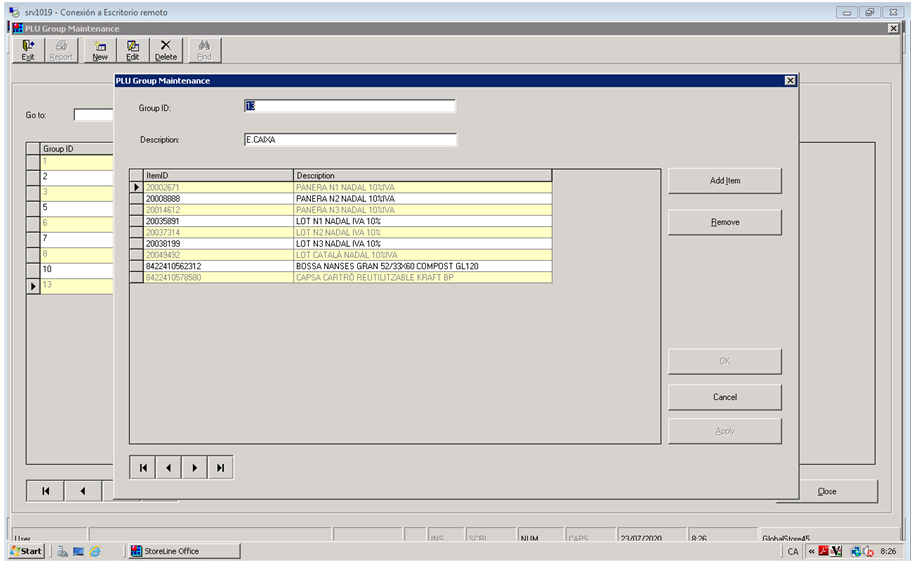Image resolution: width=911 pixels, height=563 pixels.
Task: Click the Delete toolbar icon
Action: 165,50
